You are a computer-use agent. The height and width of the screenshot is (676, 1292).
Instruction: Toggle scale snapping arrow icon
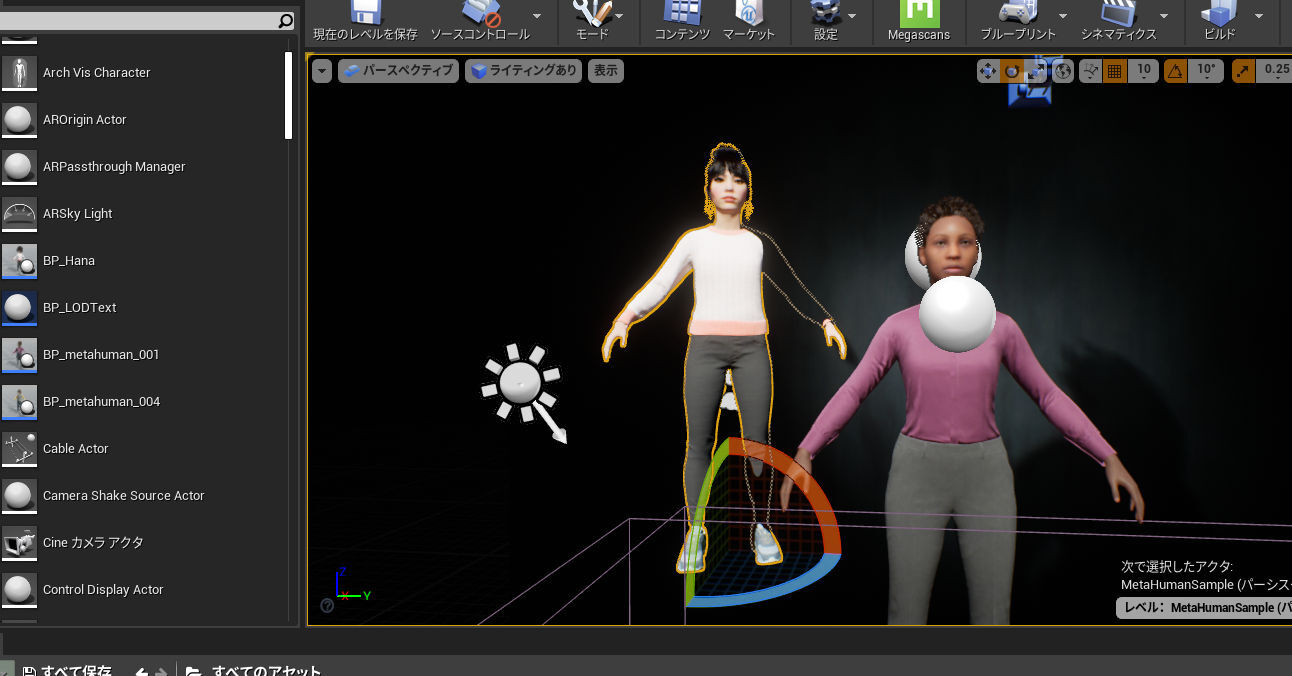(1244, 71)
